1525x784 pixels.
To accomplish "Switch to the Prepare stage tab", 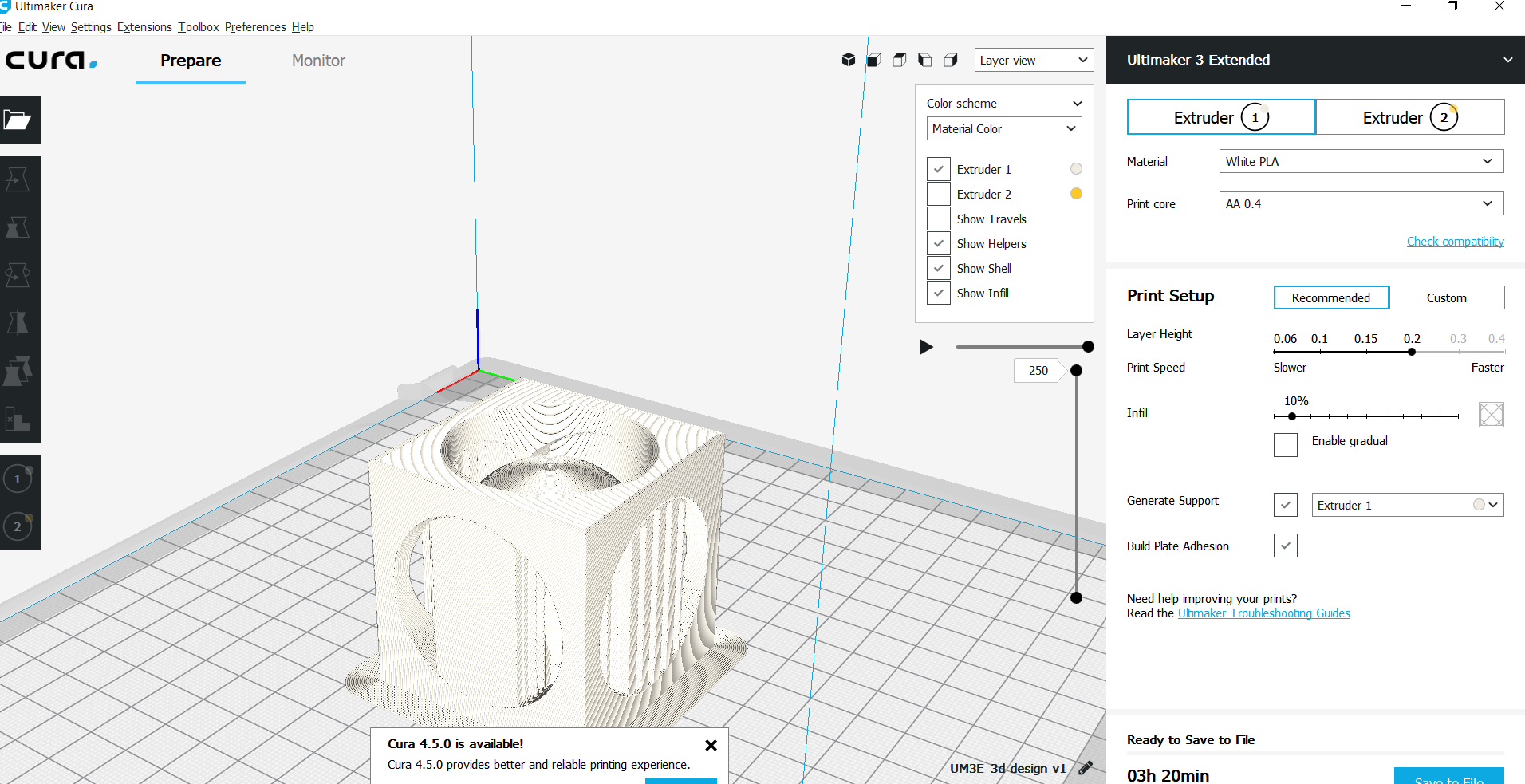I will [191, 61].
